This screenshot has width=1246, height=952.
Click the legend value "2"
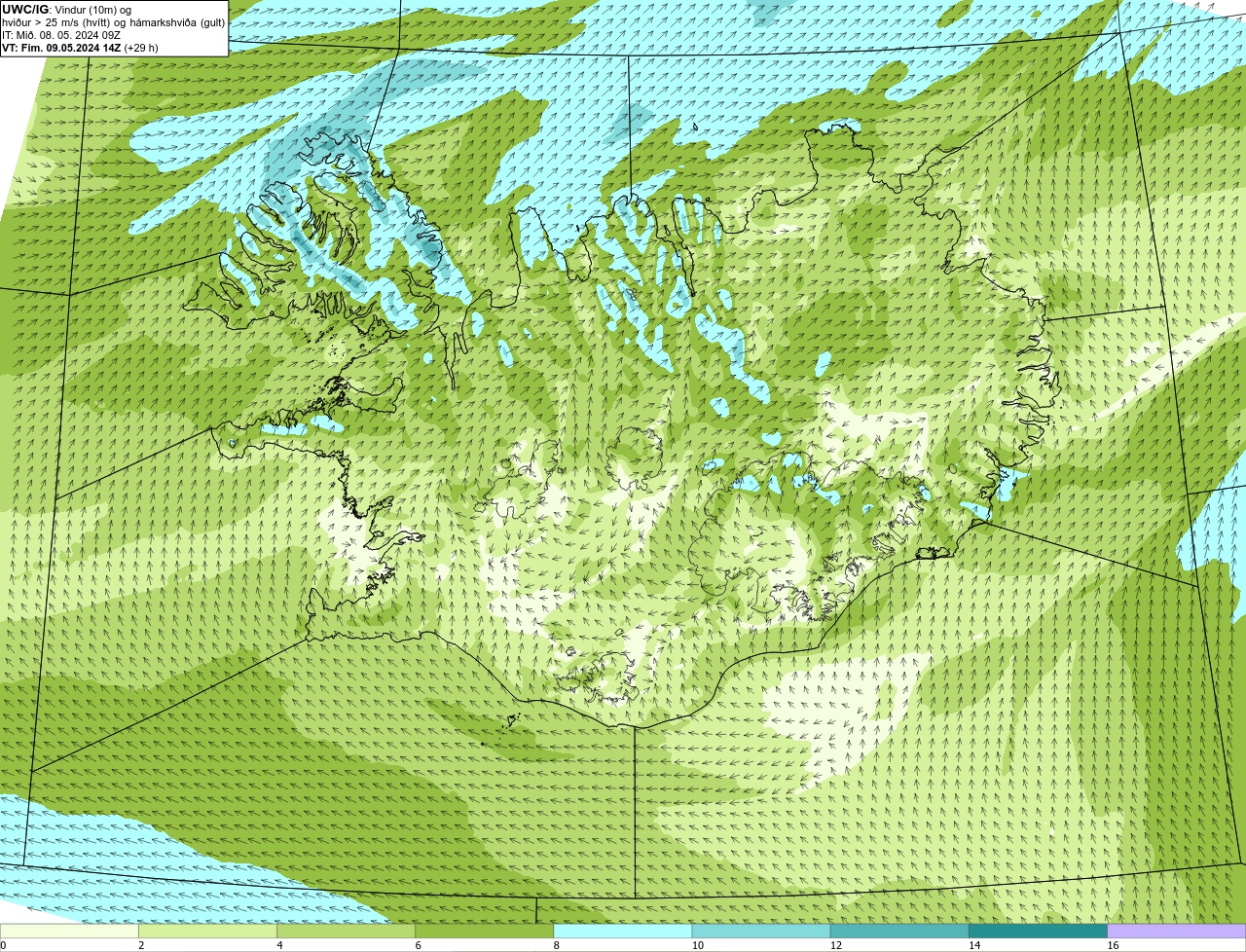tap(141, 945)
